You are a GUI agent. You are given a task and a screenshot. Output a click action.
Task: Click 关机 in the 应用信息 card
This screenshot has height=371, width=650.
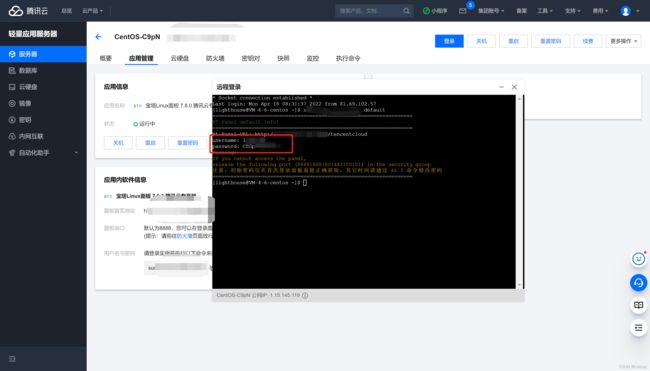(x=118, y=143)
